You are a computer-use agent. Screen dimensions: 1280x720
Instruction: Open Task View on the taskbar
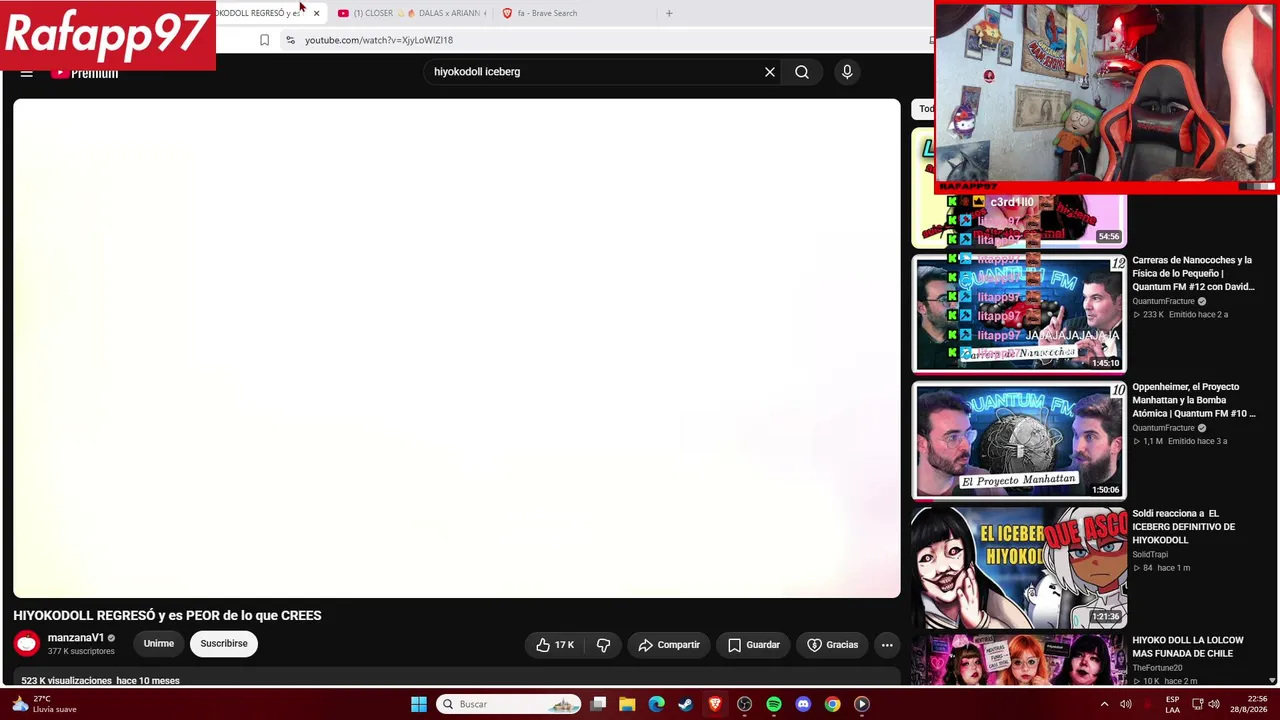click(598, 704)
